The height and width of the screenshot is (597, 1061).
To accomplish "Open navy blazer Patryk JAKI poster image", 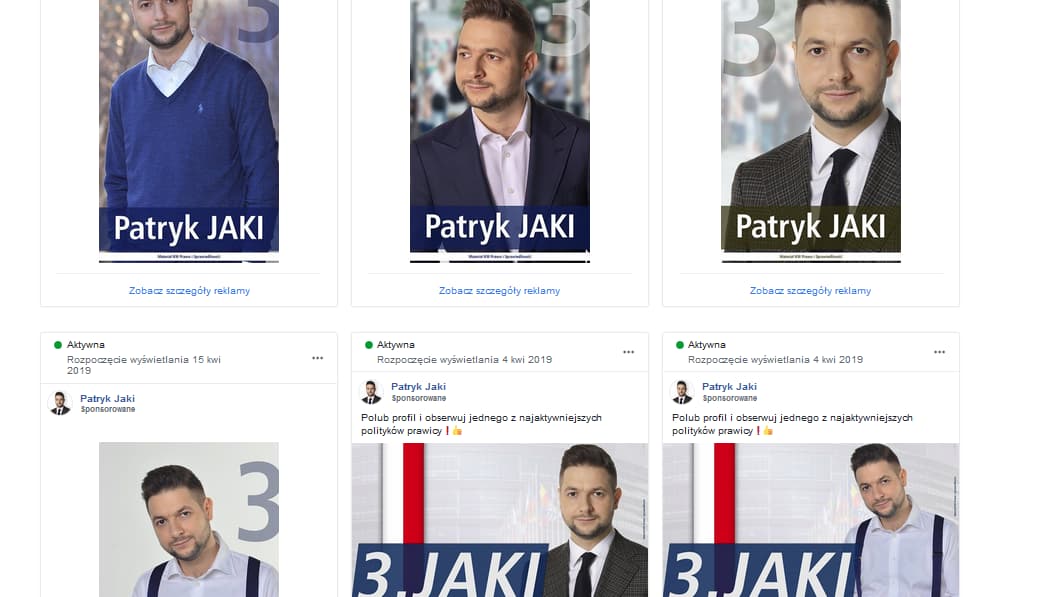I will click(x=499, y=131).
